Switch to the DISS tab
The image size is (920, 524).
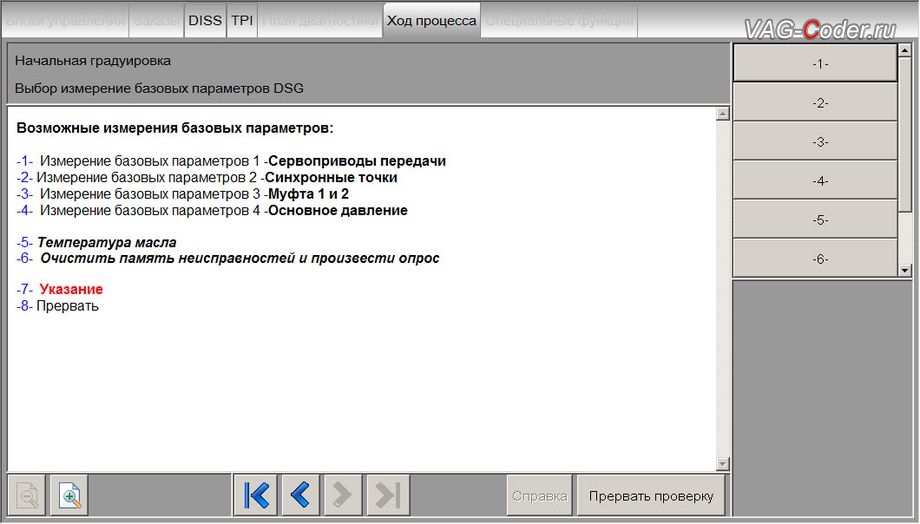pyautogui.click(x=205, y=21)
